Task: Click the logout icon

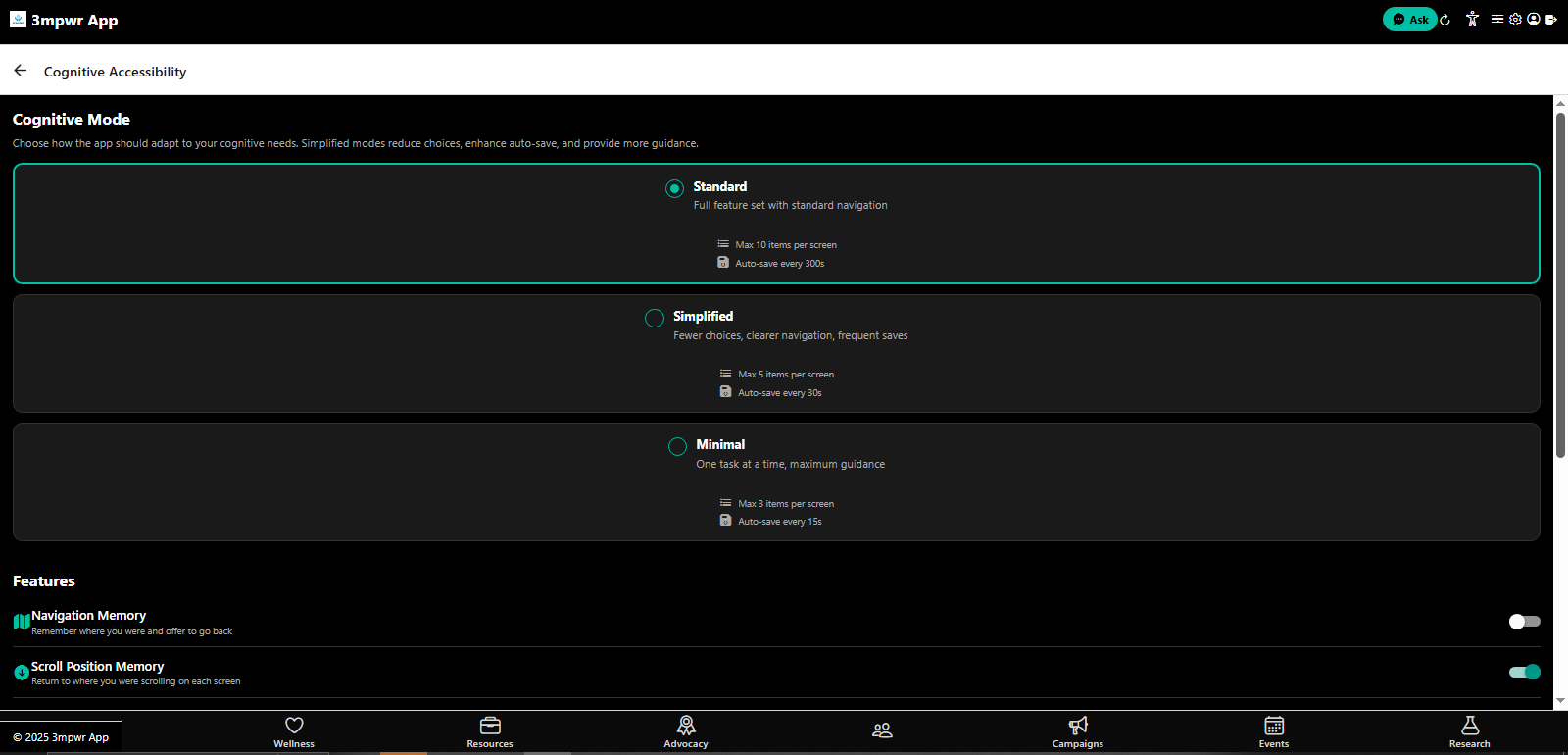Action: pyautogui.click(x=1550, y=19)
